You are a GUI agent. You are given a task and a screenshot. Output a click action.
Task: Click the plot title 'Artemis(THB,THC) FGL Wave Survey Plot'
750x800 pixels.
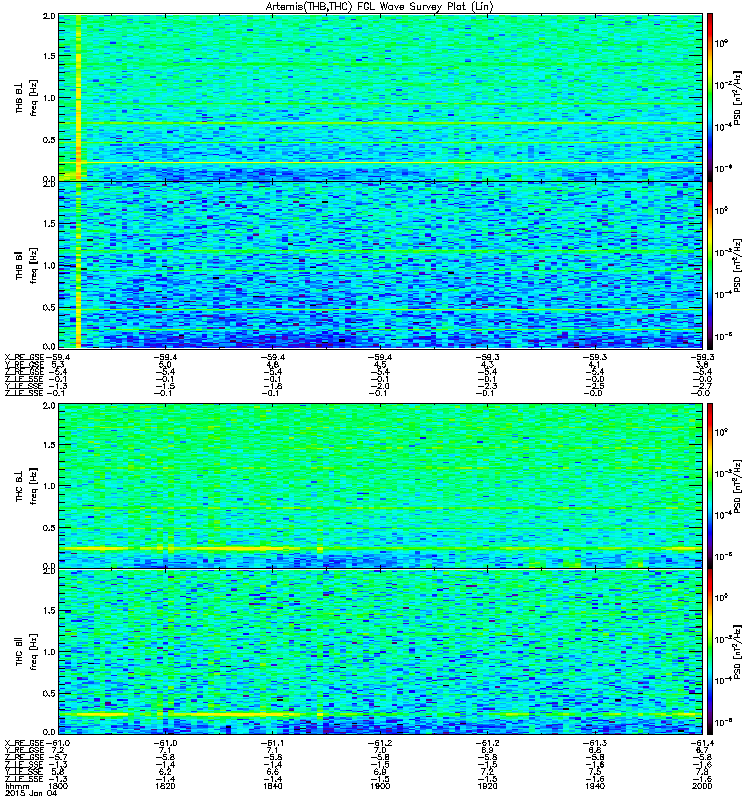[379, 7]
